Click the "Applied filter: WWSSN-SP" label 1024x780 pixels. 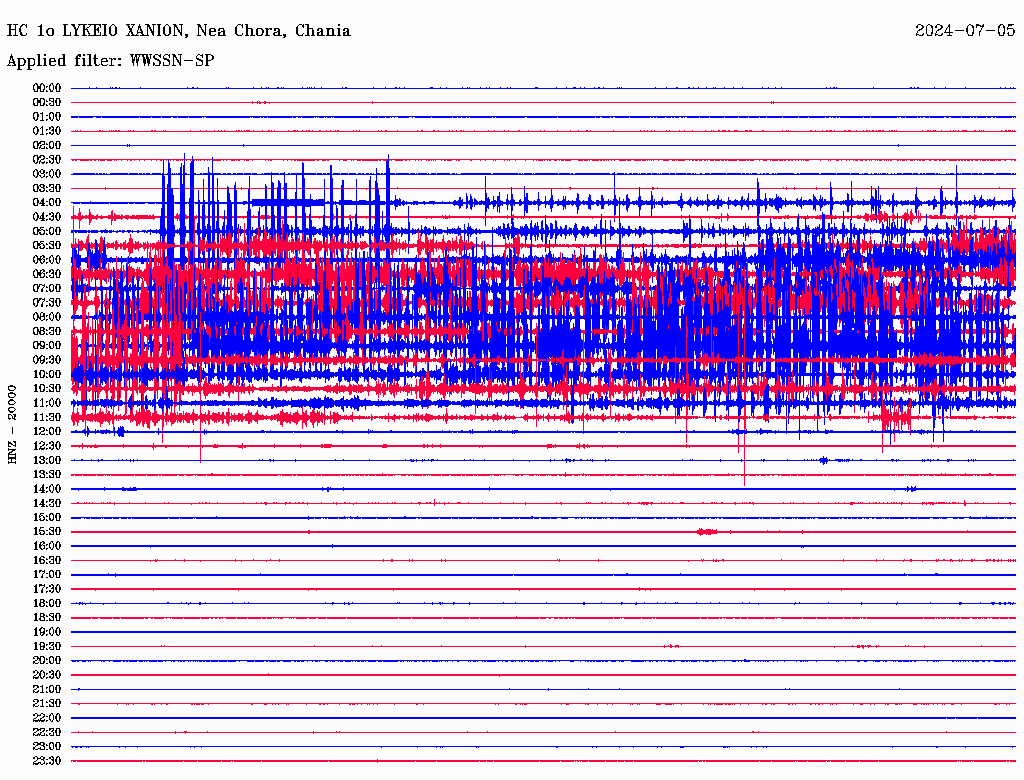coord(110,61)
